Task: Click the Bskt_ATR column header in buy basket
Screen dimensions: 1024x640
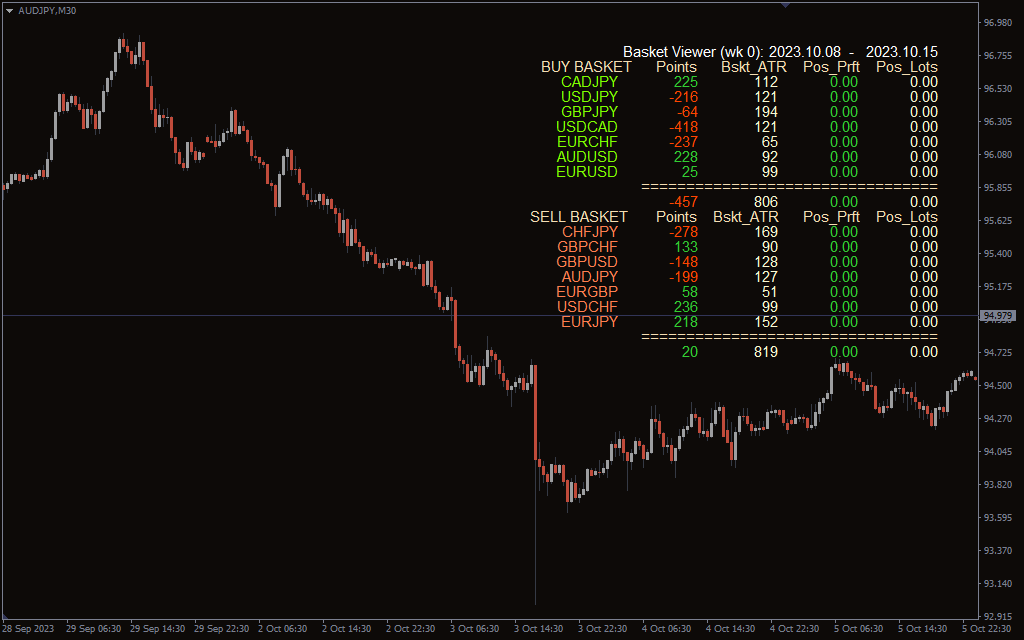Action: pyautogui.click(x=753, y=67)
